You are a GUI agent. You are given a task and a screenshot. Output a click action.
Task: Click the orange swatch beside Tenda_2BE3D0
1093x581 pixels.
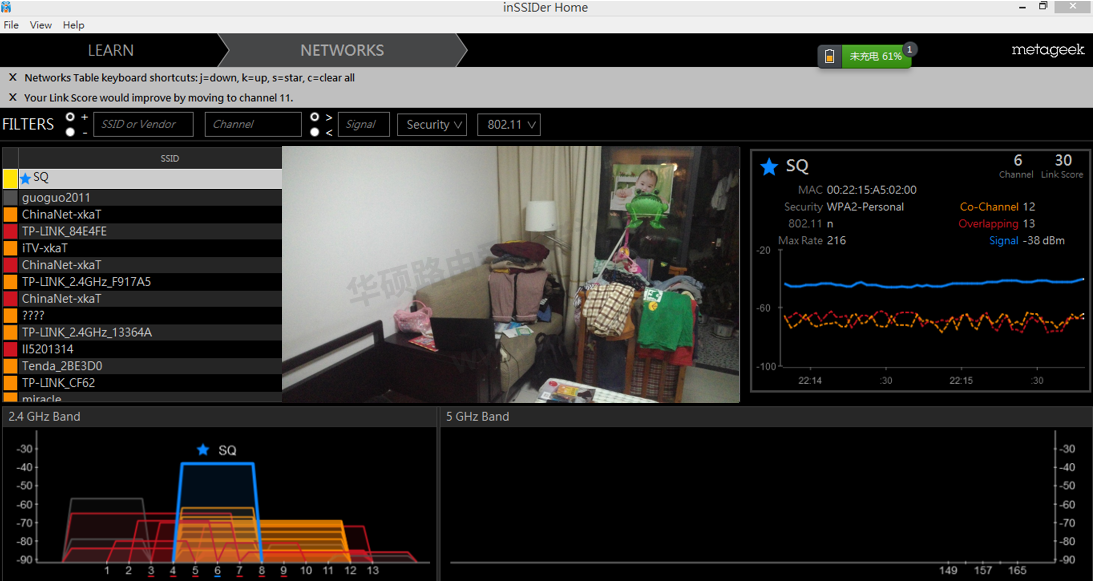tap(10, 365)
